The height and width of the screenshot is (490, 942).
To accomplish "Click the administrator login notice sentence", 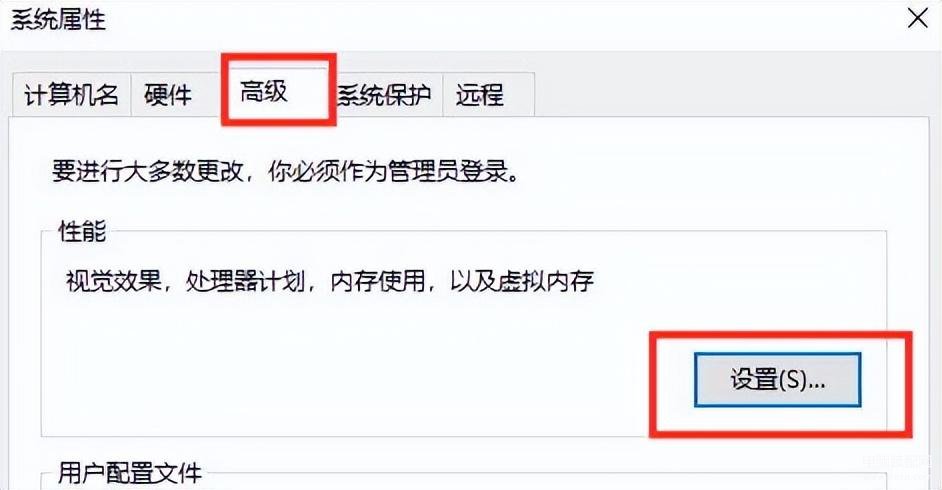I will tap(285, 171).
